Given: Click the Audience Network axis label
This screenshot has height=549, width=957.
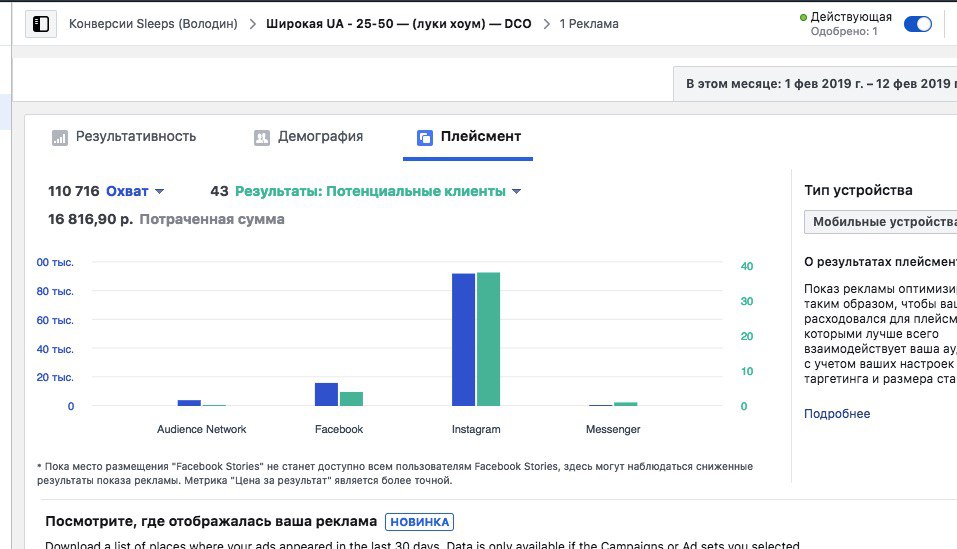Looking at the screenshot, I should point(201,429).
